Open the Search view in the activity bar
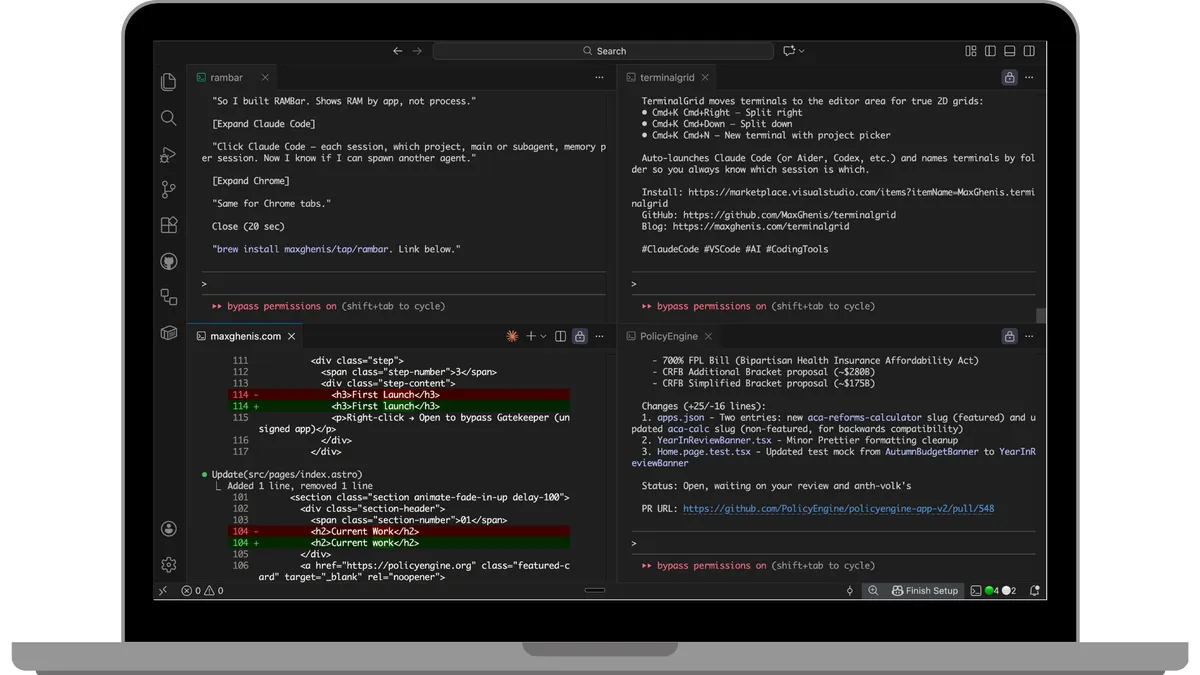The width and height of the screenshot is (1200, 675). coord(168,118)
